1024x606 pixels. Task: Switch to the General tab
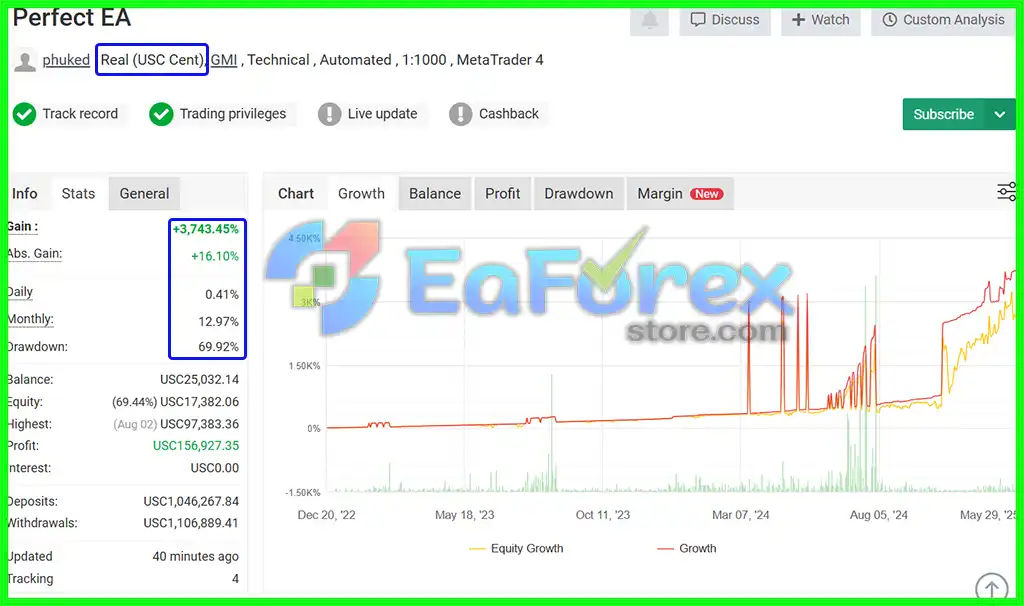pos(144,194)
